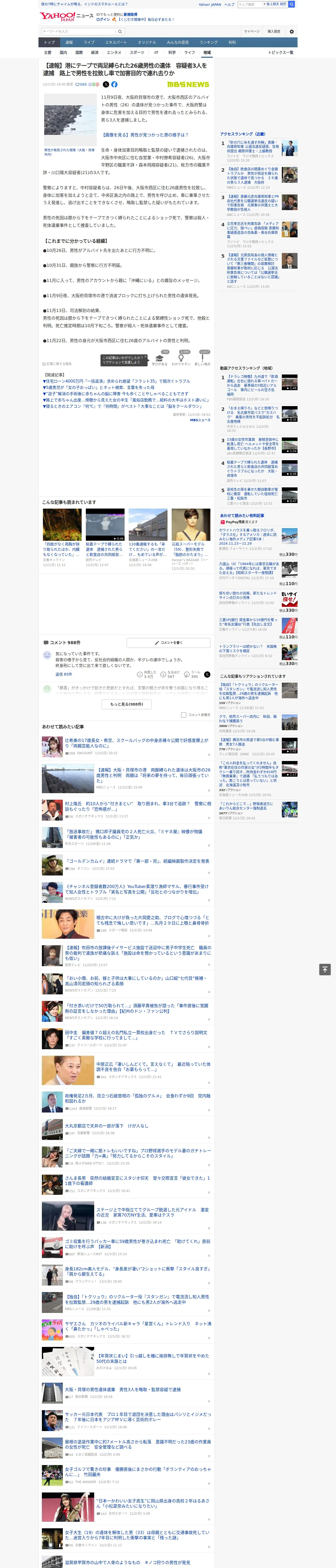The height and width of the screenshot is (1568, 336).
Task: Open 110番通報する recommended article
Action: coord(148,549)
